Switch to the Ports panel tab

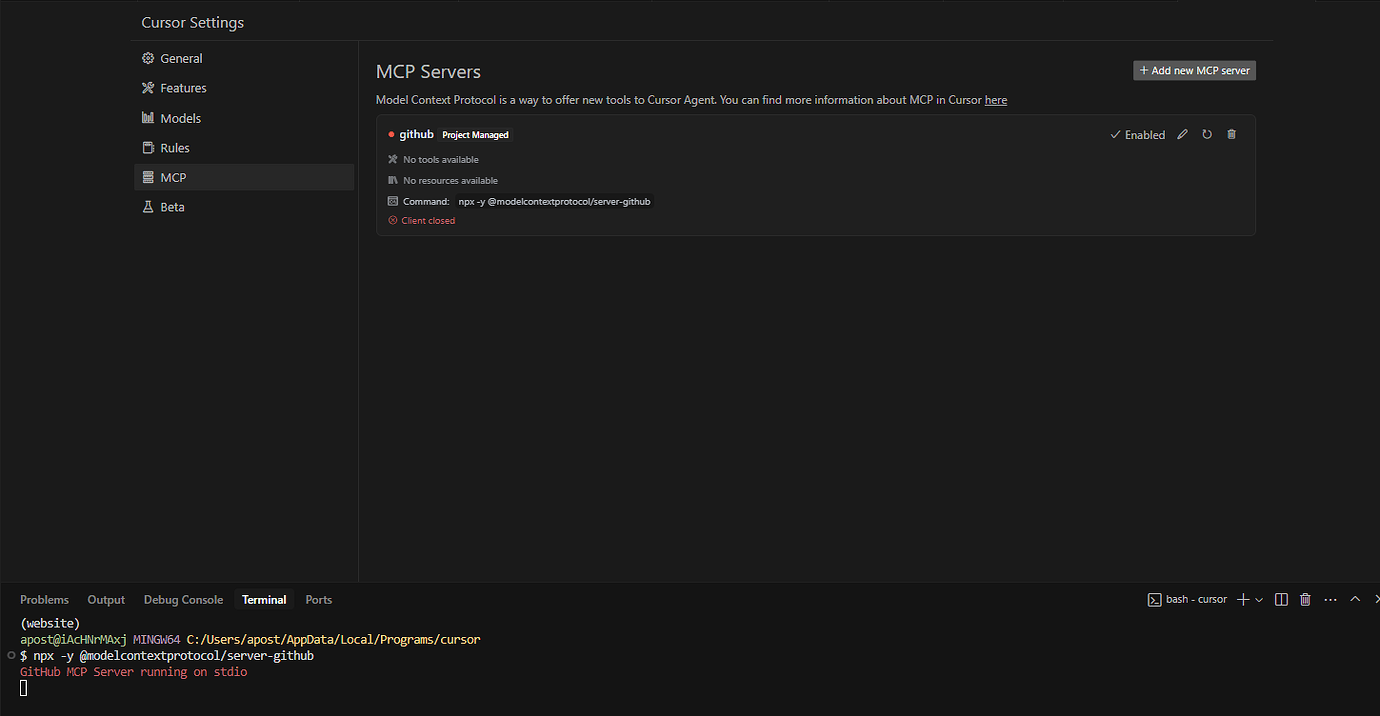pos(319,600)
